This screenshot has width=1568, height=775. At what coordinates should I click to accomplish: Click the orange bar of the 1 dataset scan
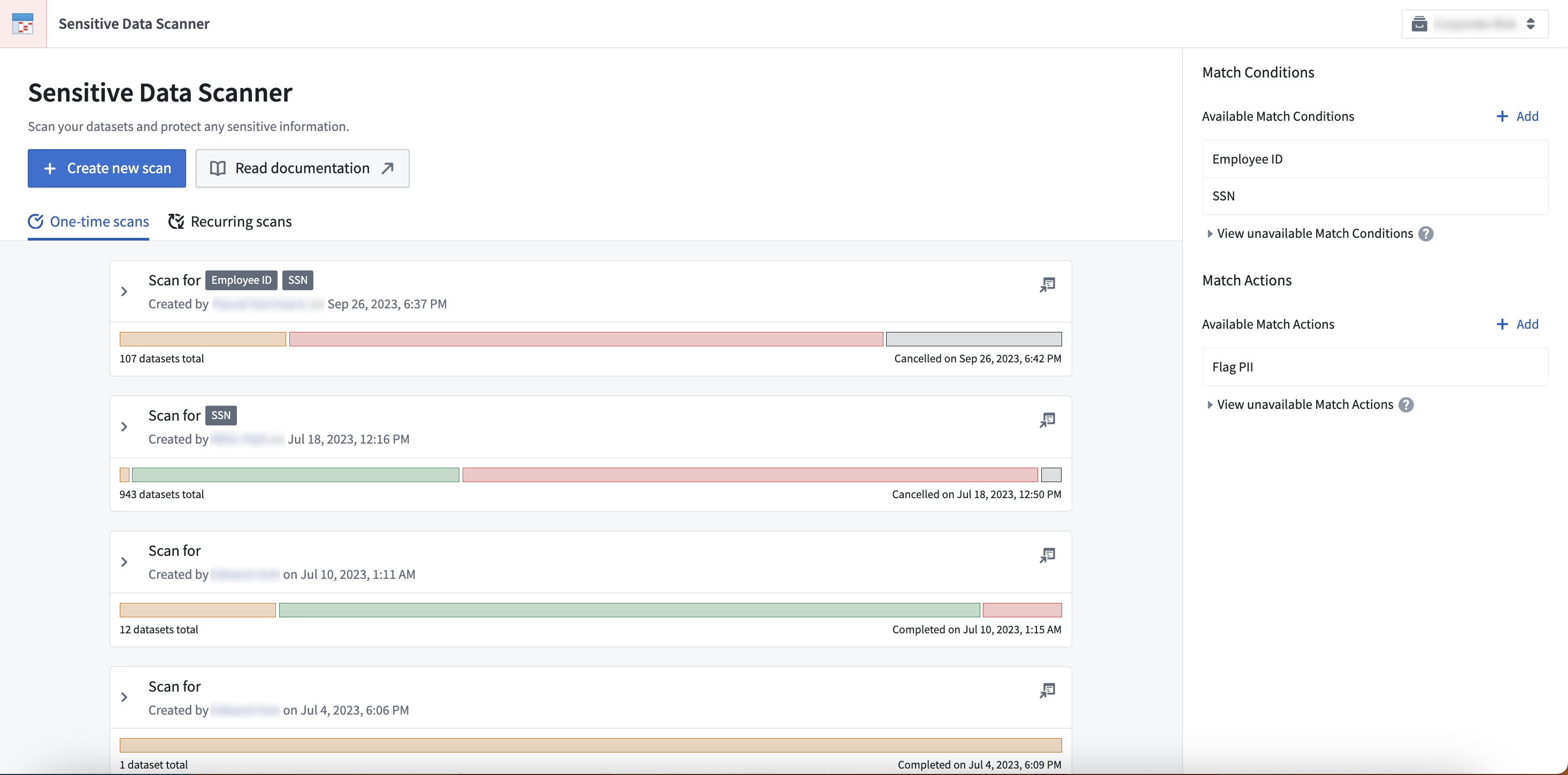point(590,745)
